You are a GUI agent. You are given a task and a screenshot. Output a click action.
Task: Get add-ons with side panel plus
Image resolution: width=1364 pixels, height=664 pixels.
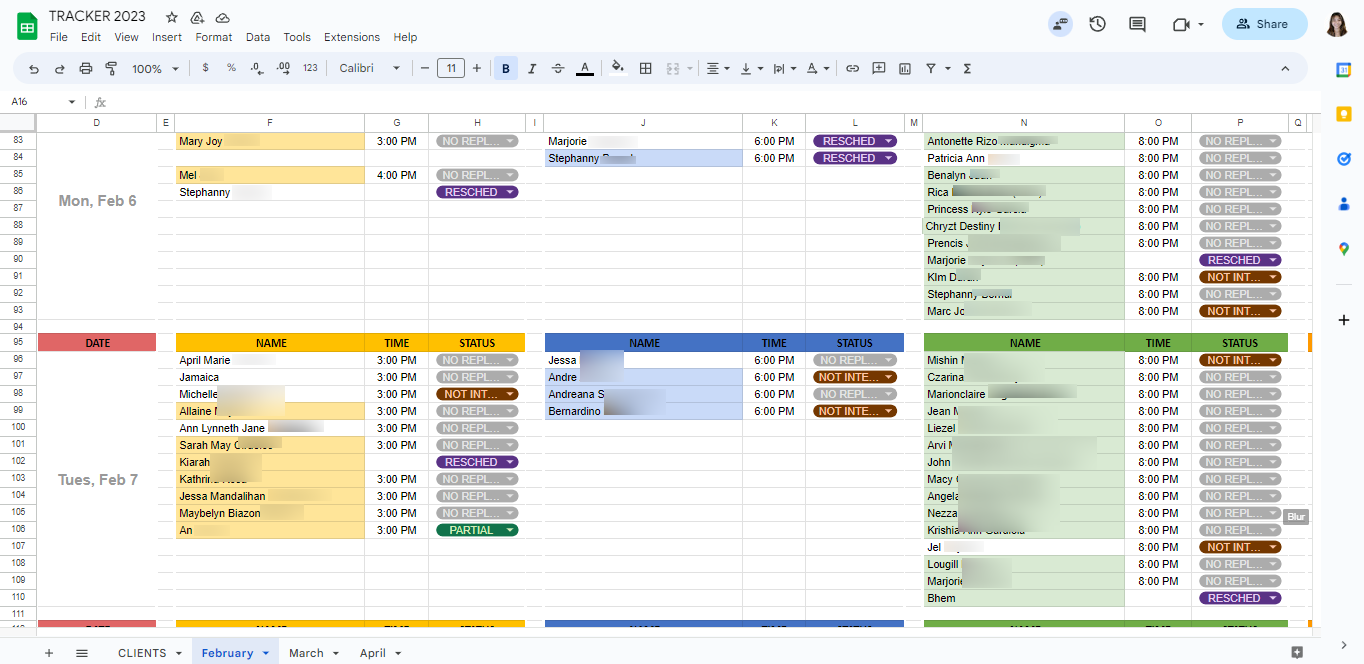pyautogui.click(x=1344, y=320)
